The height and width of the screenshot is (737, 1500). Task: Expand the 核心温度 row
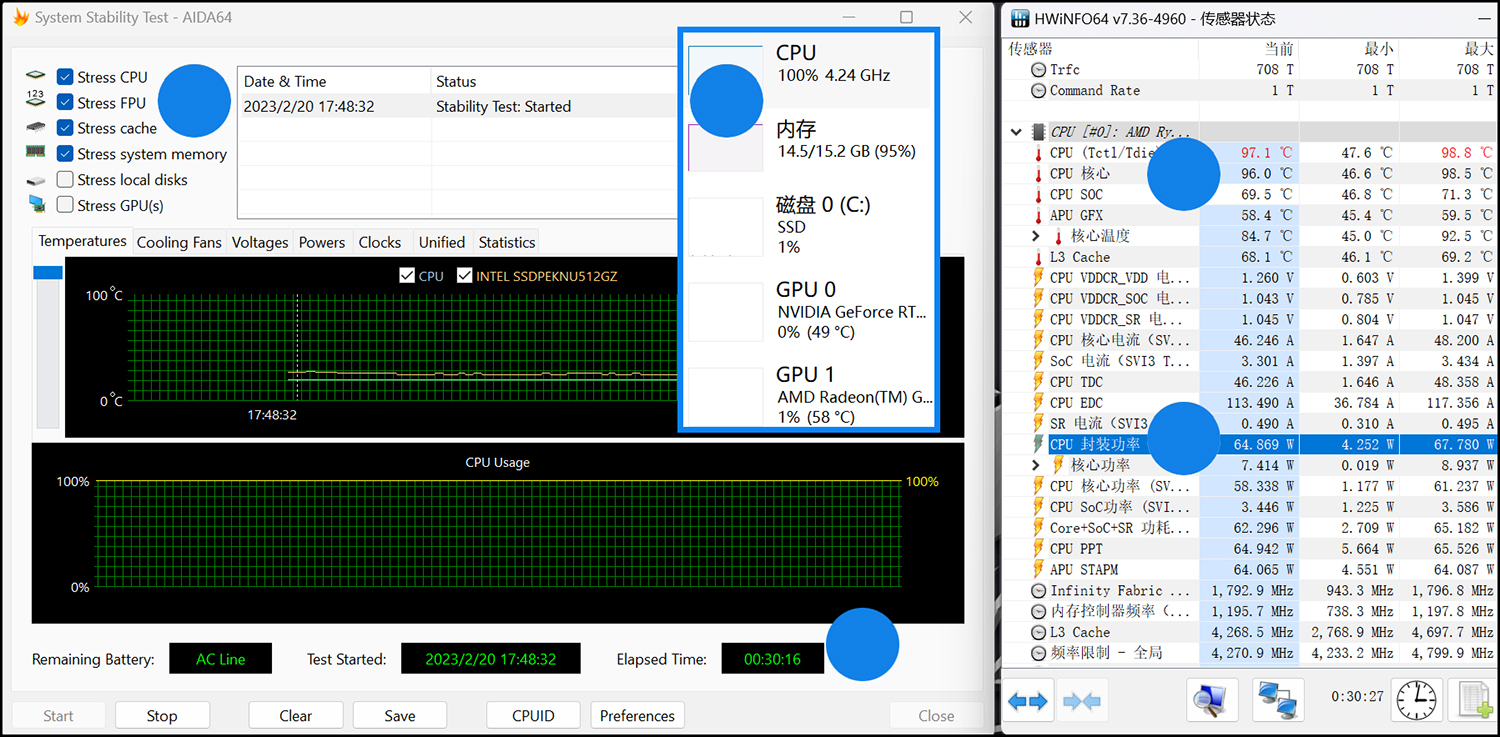point(1036,236)
